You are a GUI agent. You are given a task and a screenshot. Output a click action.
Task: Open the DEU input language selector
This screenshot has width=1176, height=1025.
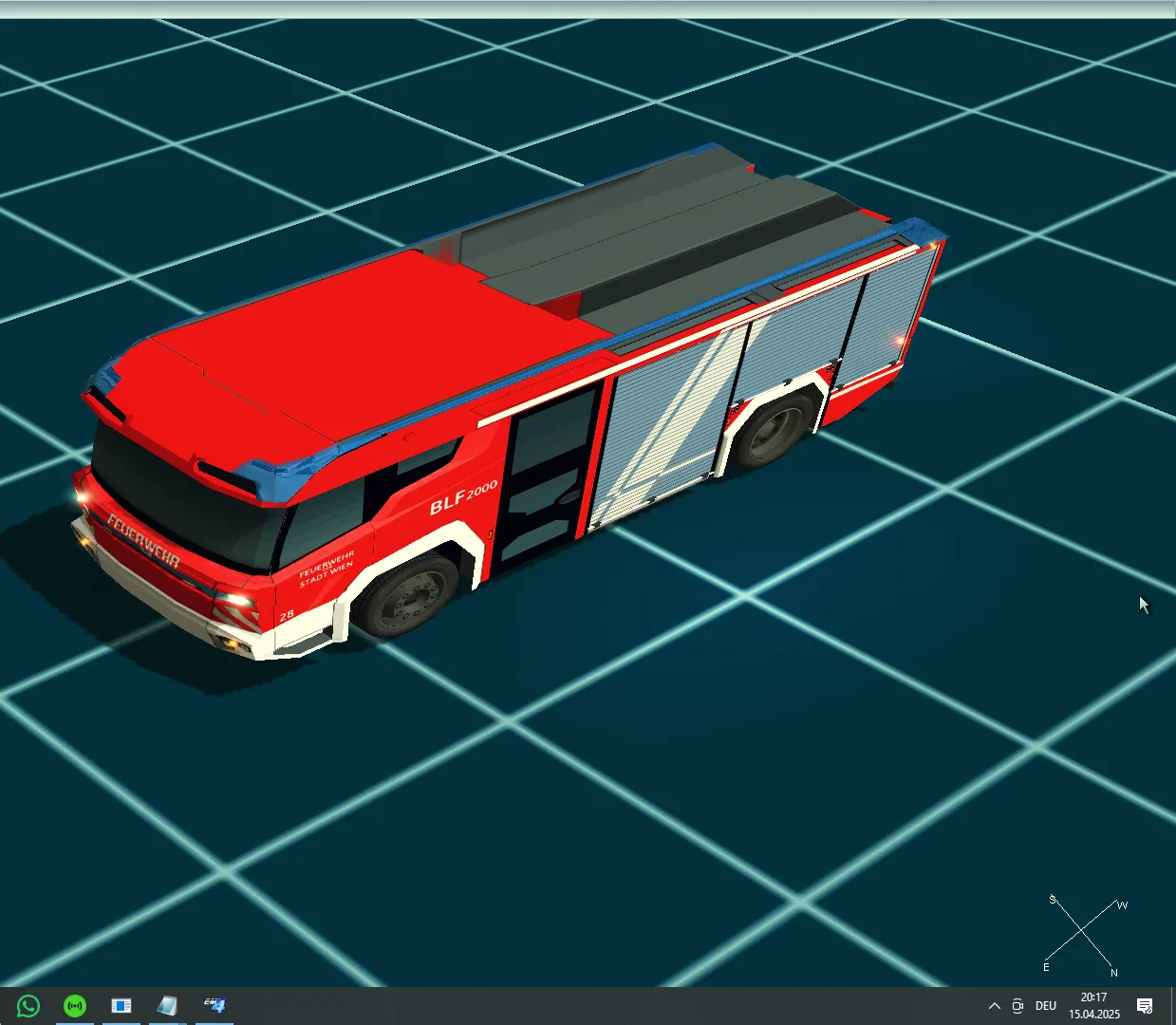coord(1046,1006)
